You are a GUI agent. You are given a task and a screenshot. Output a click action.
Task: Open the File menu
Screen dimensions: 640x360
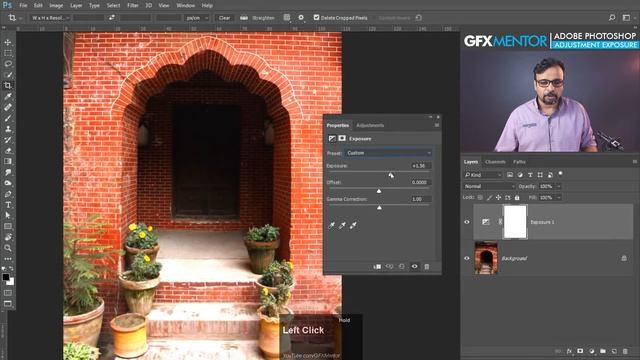click(23, 5)
